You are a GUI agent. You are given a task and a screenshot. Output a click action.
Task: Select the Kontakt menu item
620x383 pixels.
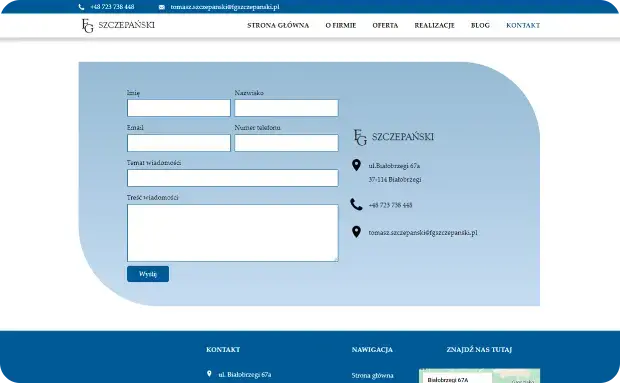click(x=523, y=25)
